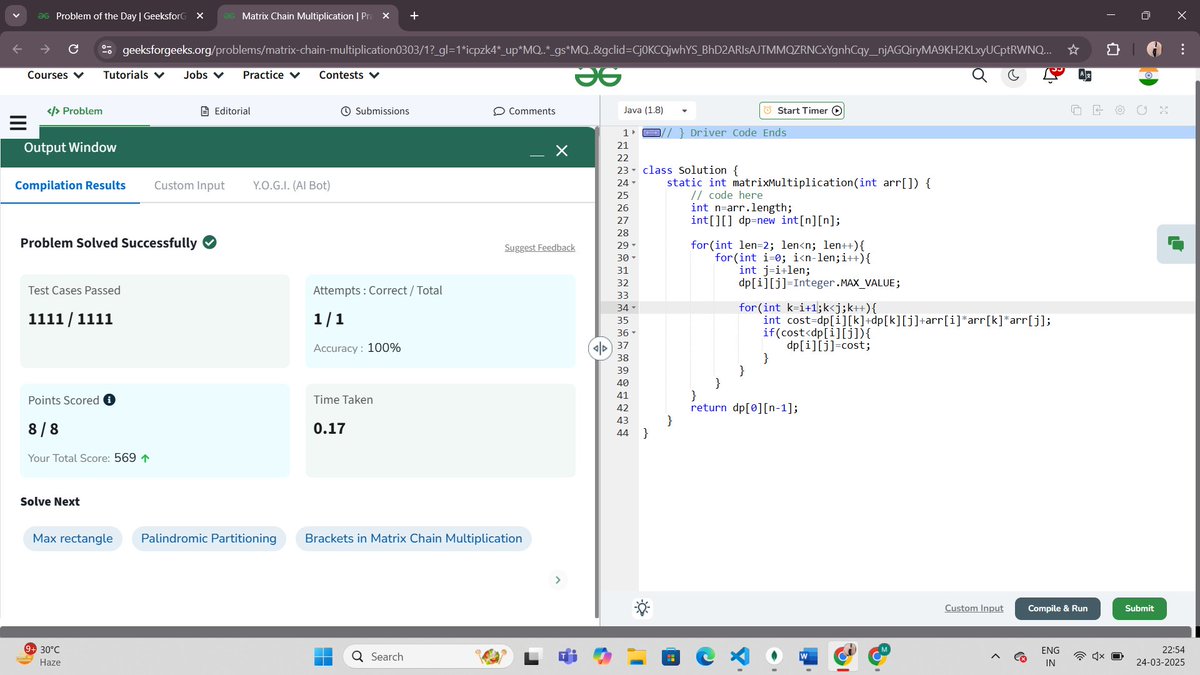Expand editor to fullscreen icon
Image resolution: width=1200 pixels, height=675 pixels.
[1164, 111]
